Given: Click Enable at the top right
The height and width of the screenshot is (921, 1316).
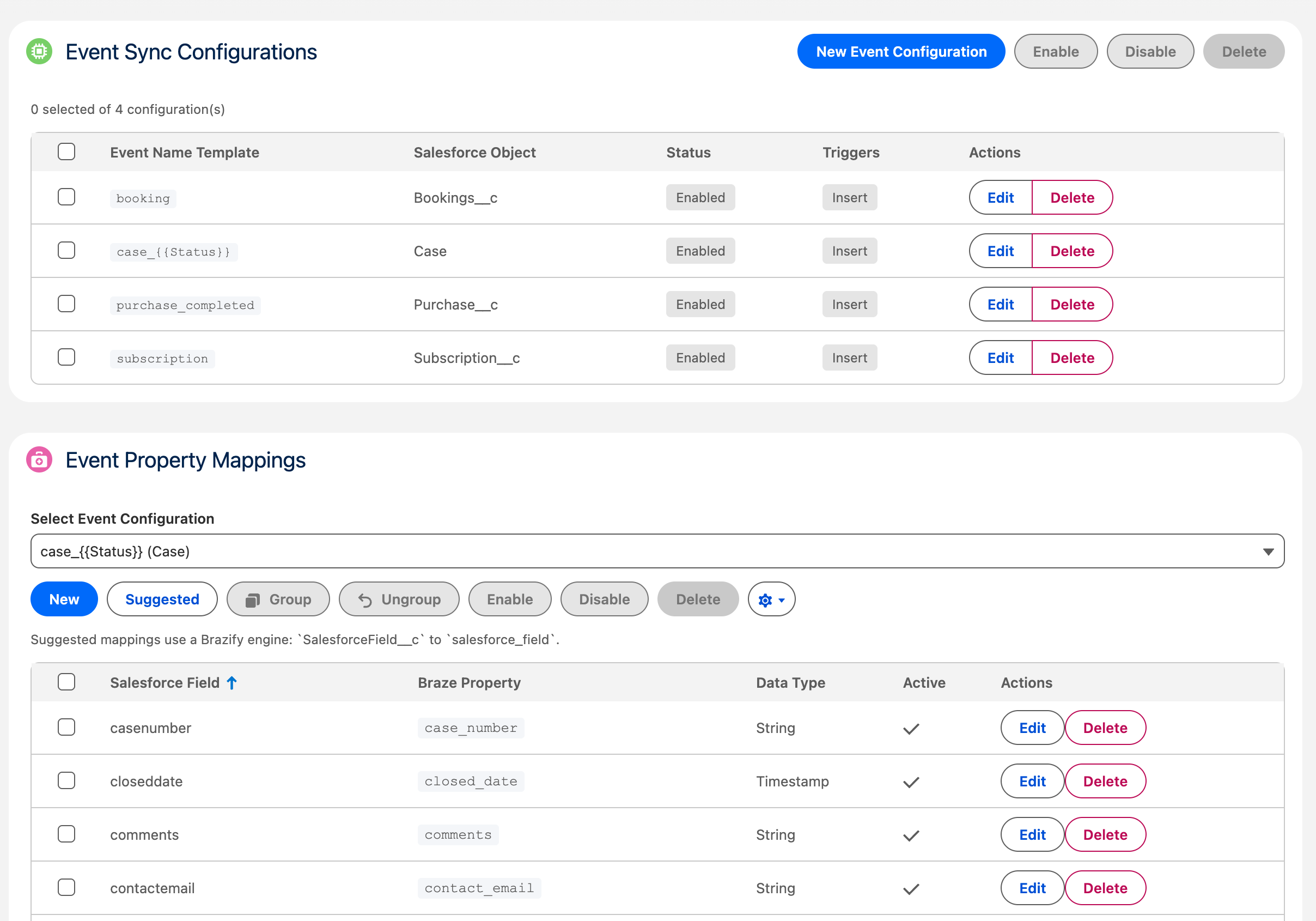Looking at the screenshot, I should [x=1055, y=51].
